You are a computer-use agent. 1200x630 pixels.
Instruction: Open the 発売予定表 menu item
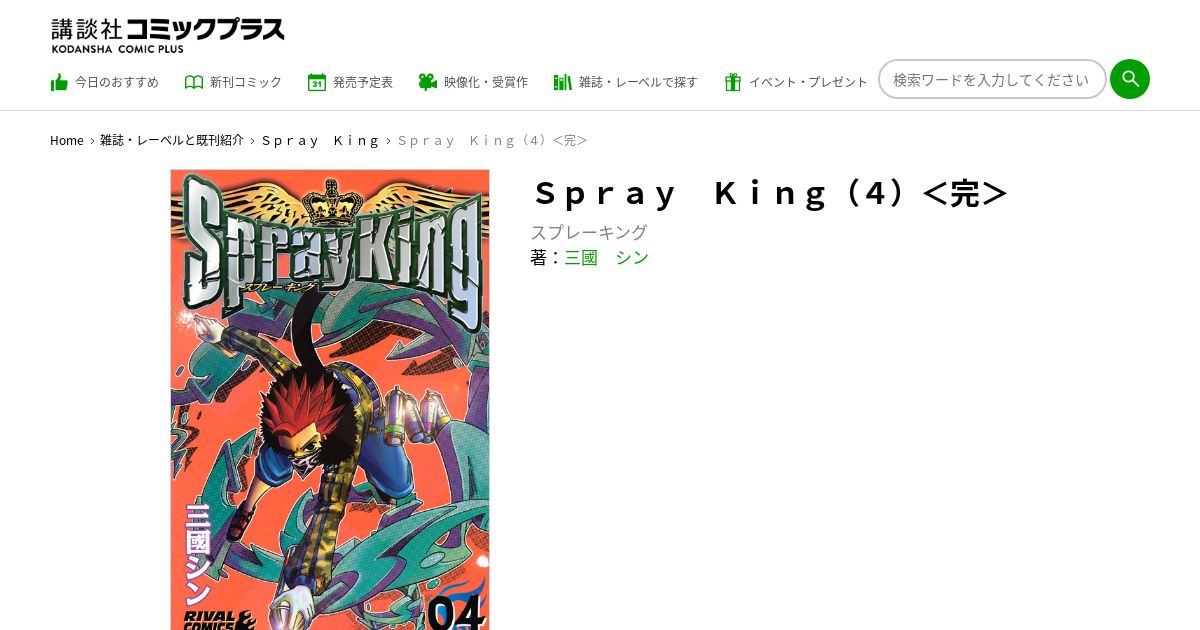point(350,82)
